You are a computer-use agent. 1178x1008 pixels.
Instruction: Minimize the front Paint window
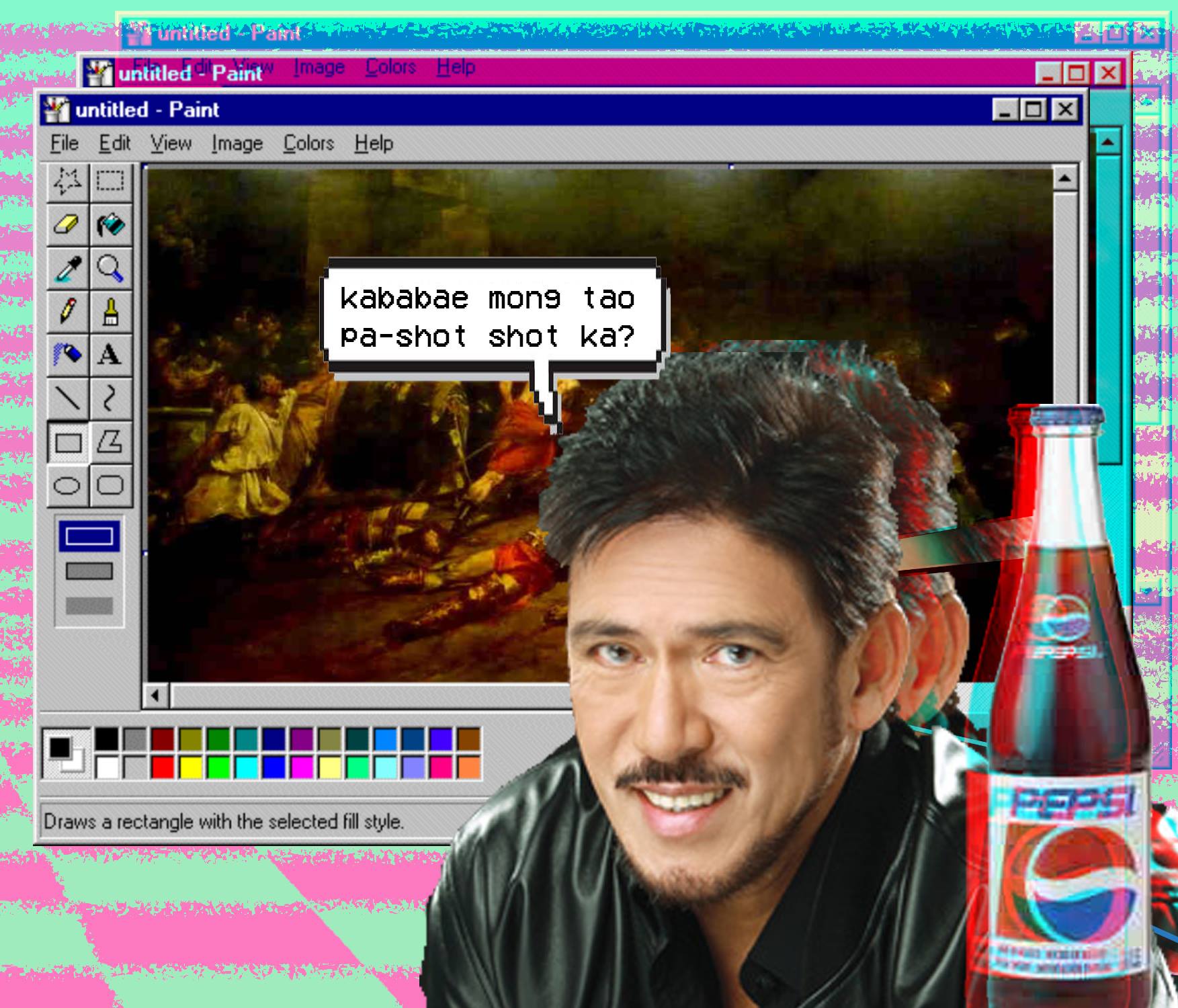(x=1006, y=110)
